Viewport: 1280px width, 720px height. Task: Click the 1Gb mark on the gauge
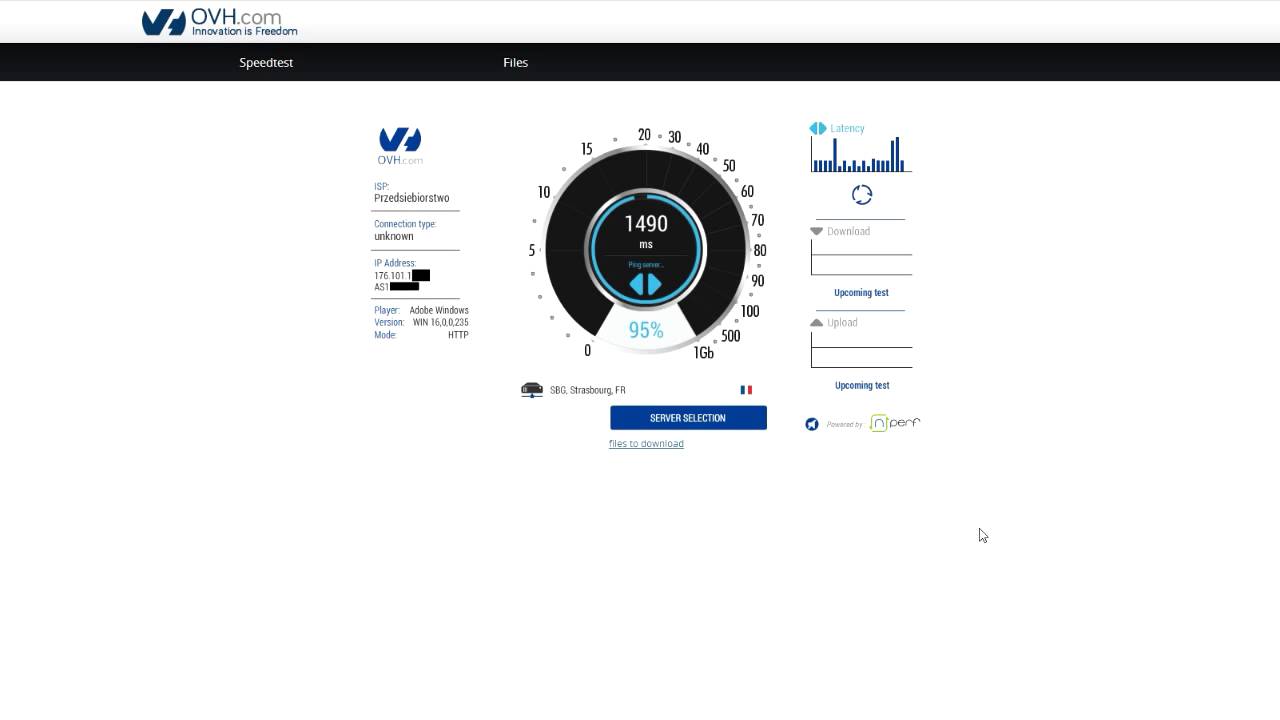(704, 352)
